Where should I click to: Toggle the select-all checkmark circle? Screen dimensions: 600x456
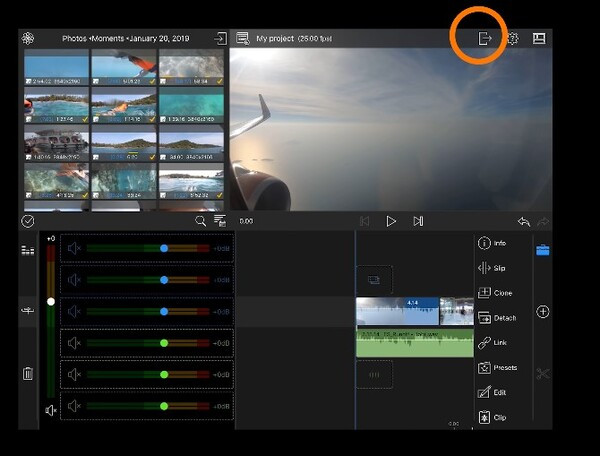click(28, 221)
